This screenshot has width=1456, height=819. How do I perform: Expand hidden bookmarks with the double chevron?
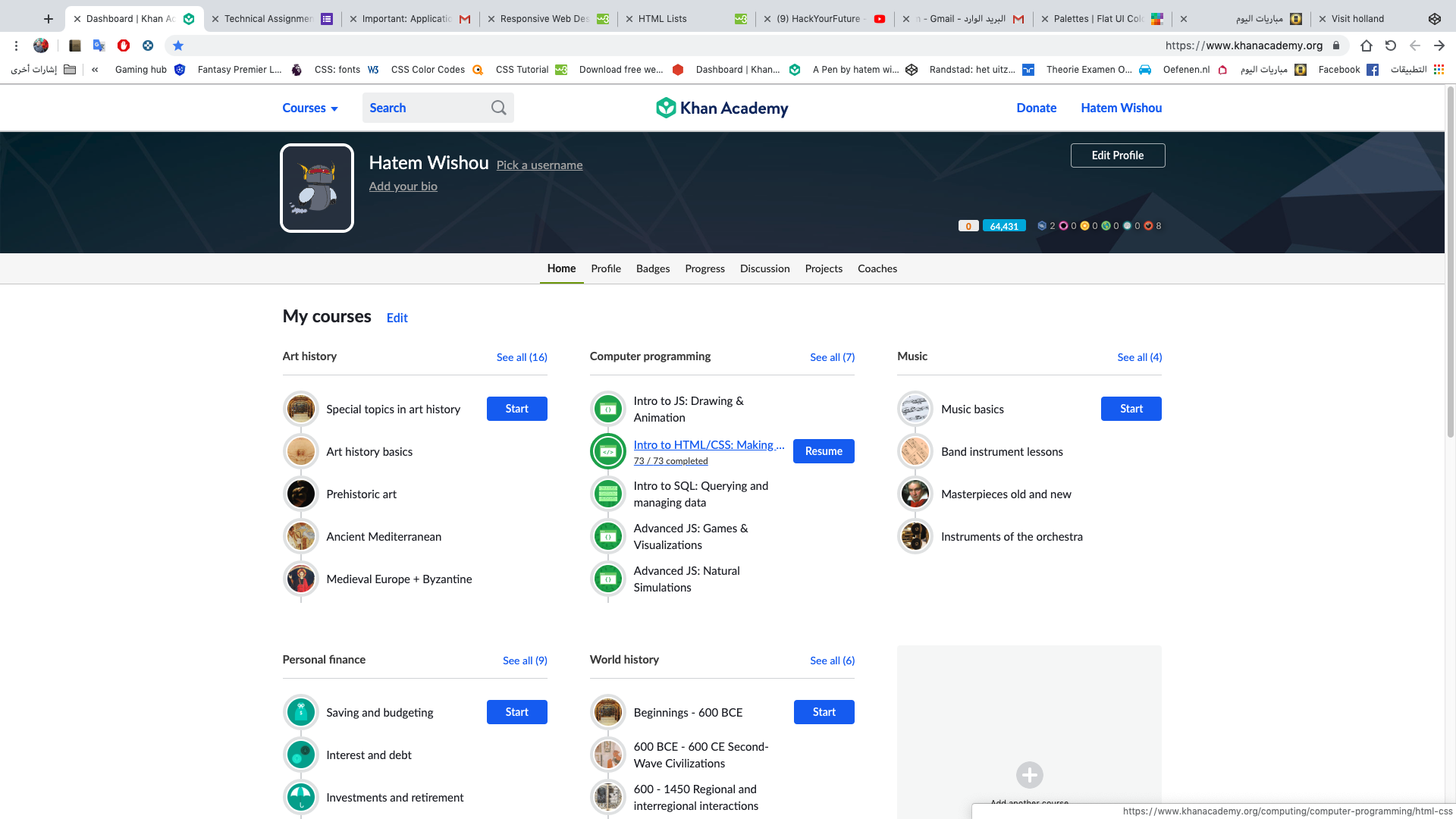point(95,69)
